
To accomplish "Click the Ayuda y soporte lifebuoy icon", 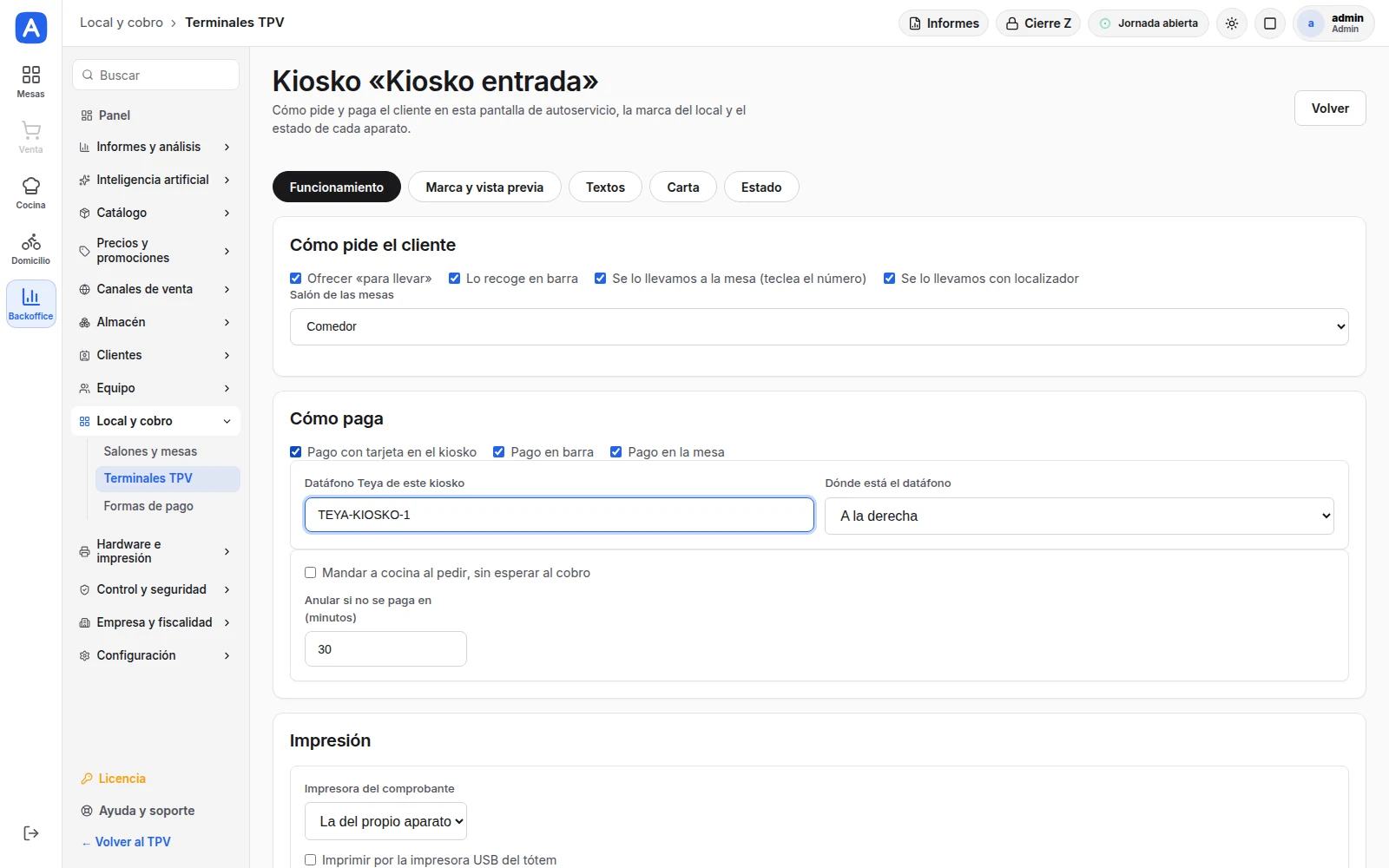I will click(x=86, y=811).
